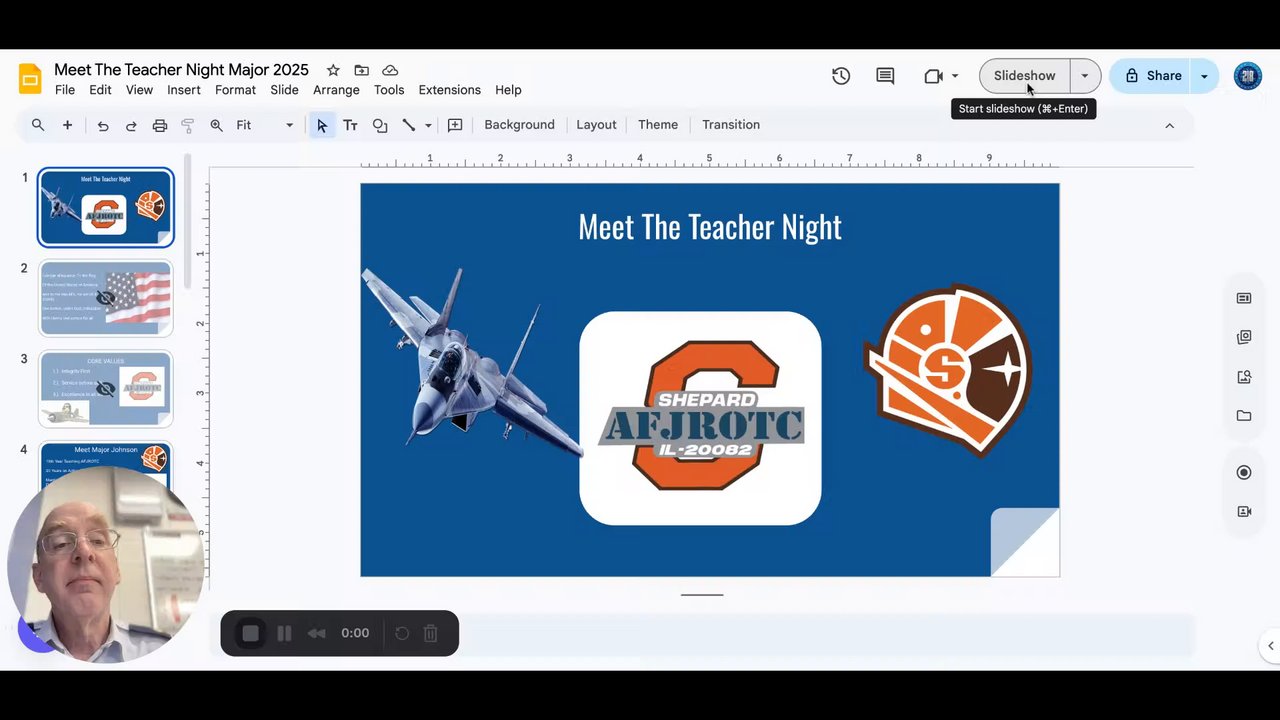Select hidden slide 2 thumbnail with the flag
1280x720 pixels.
click(106, 298)
